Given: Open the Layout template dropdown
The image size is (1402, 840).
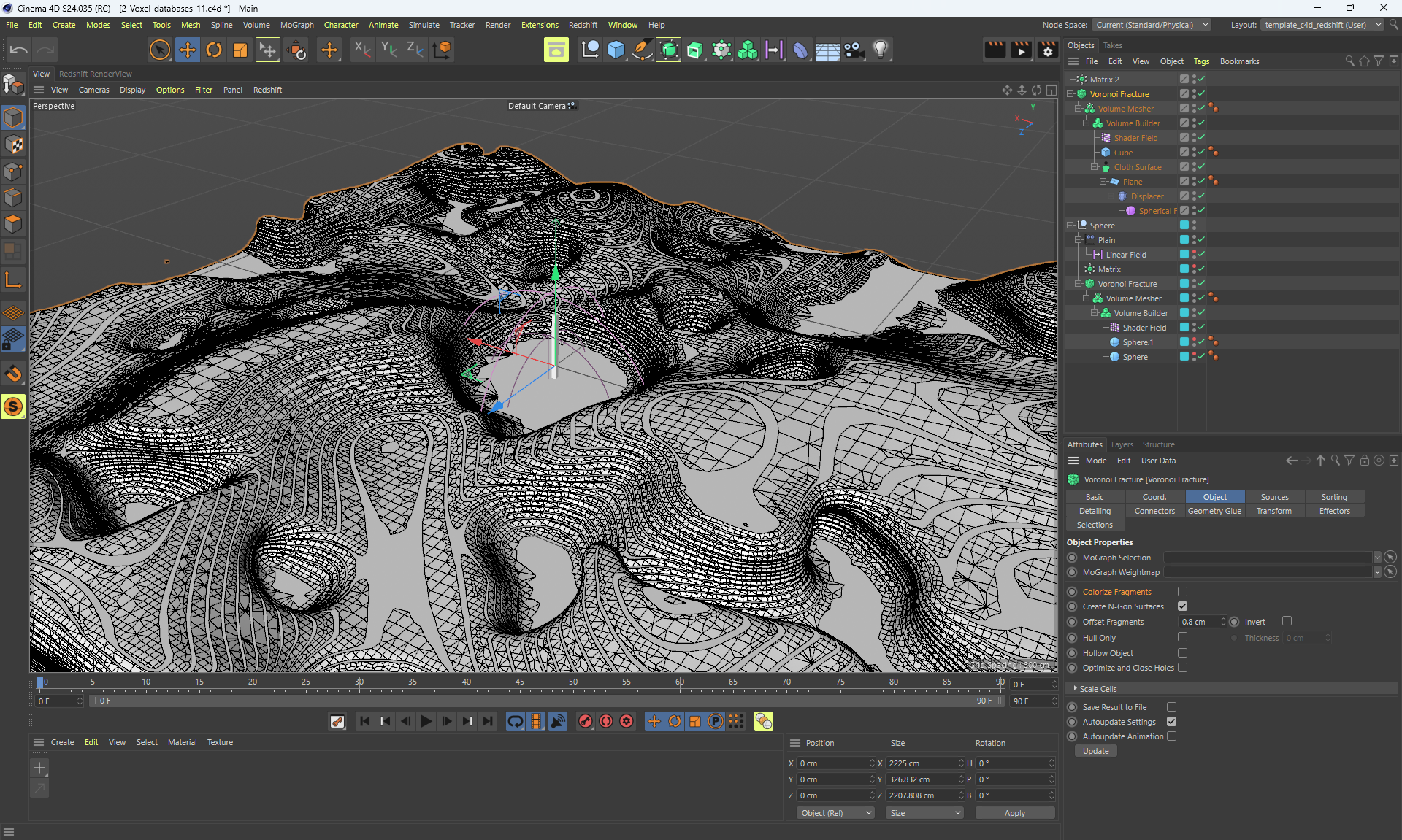Looking at the screenshot, I should (1322, 25).
